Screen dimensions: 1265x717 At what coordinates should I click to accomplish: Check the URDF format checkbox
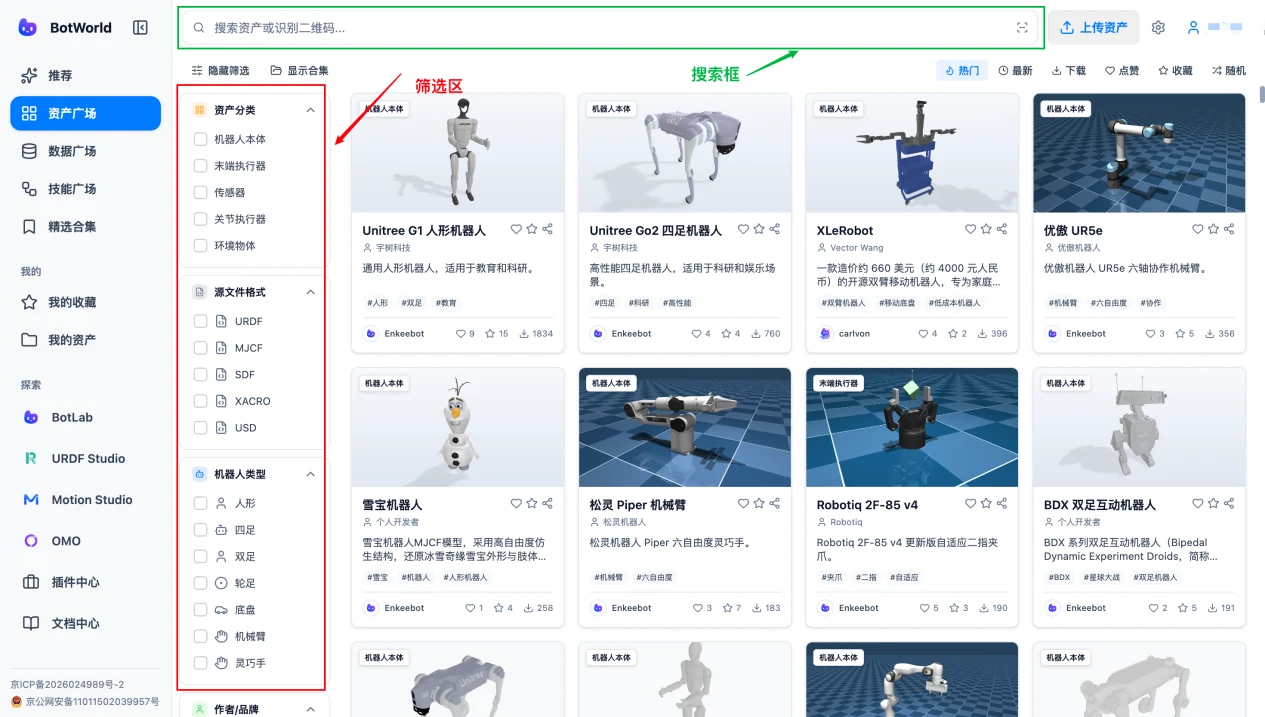coord(200,321)
